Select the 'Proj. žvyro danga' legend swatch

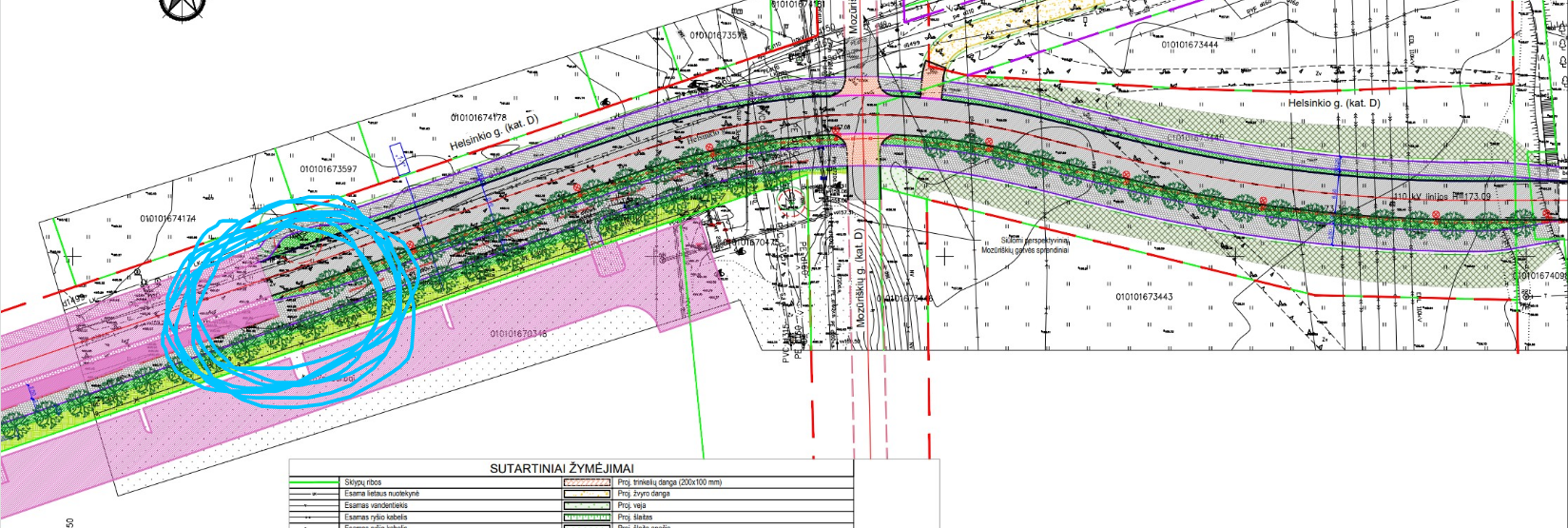(587, 494)
